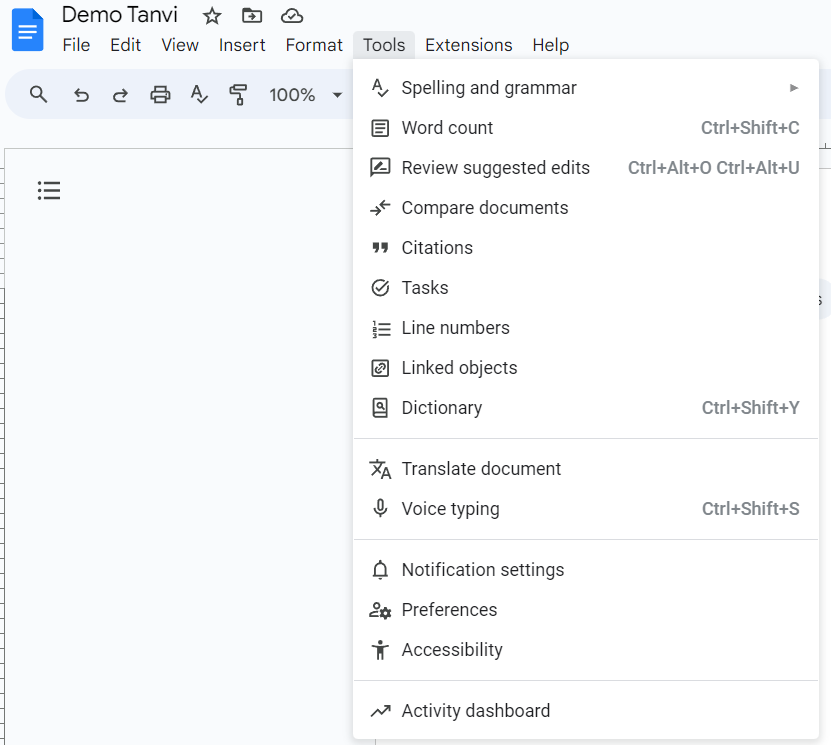The width and height of the screenshot is (831, 745).
Task: Expand Spelling and grammar submenu arrow
Action: [x=793, y=88]
